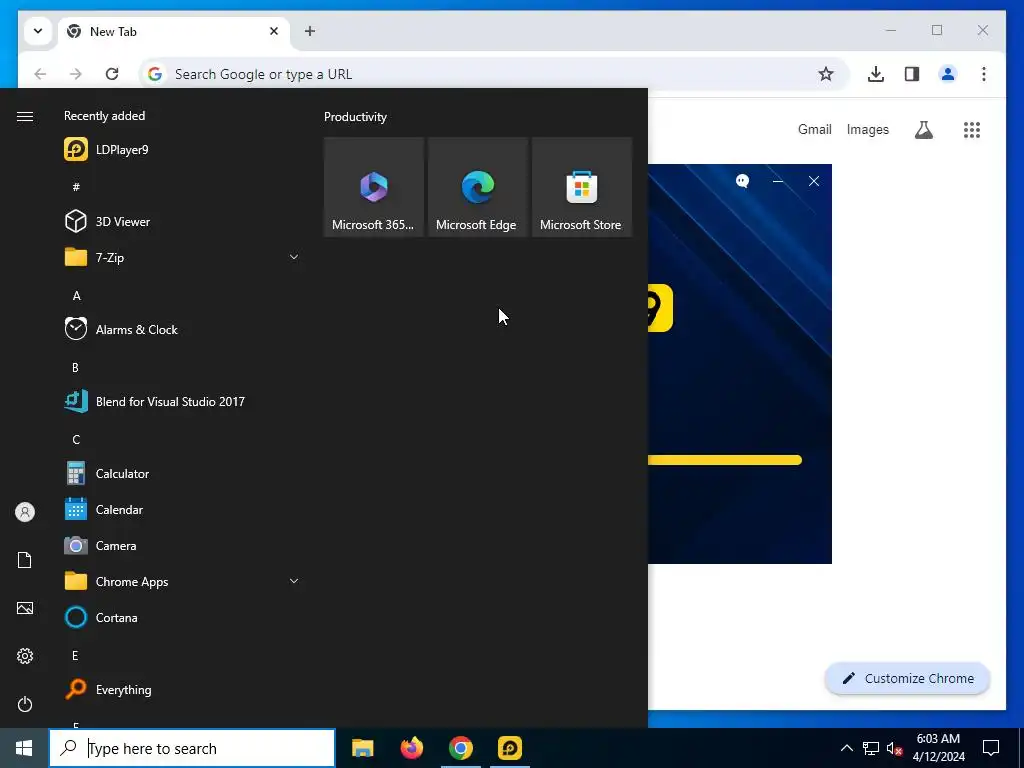
Task: Launch 3D Viewer app
Action: pos(183,221)
